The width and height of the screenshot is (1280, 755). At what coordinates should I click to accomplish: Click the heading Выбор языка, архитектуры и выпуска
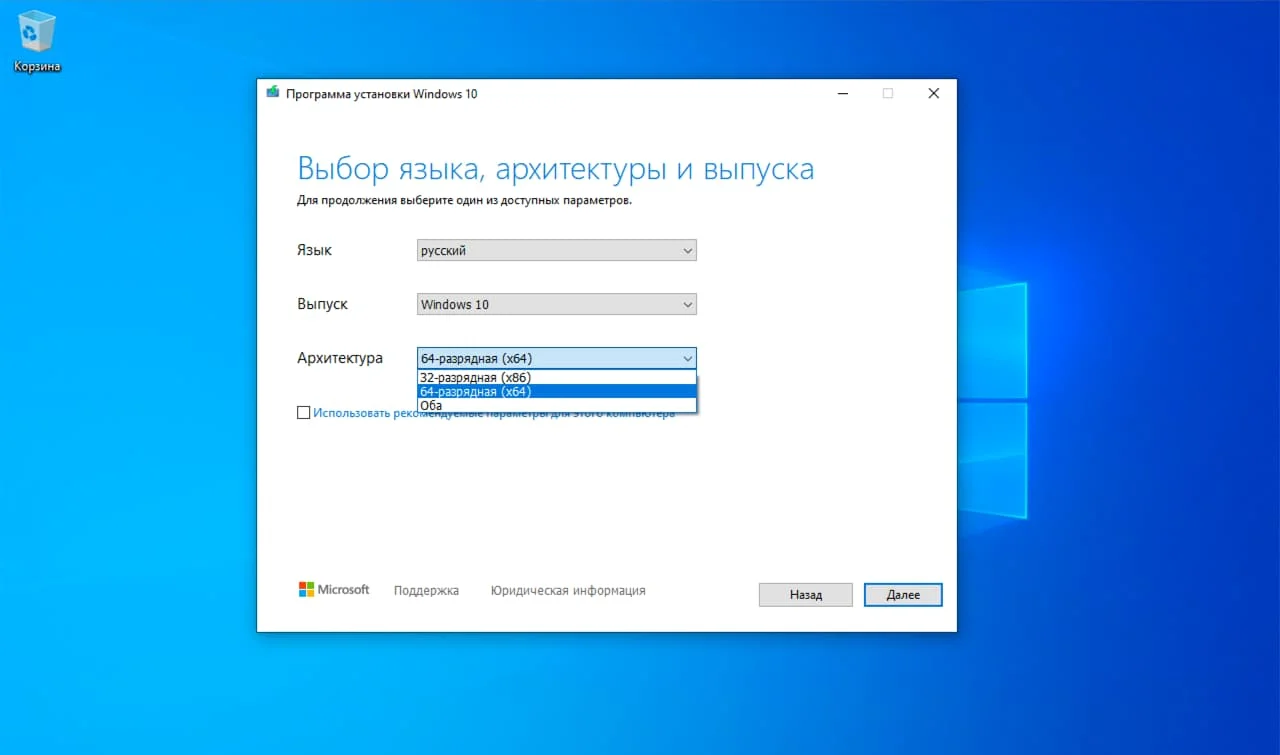pos(556,169)
